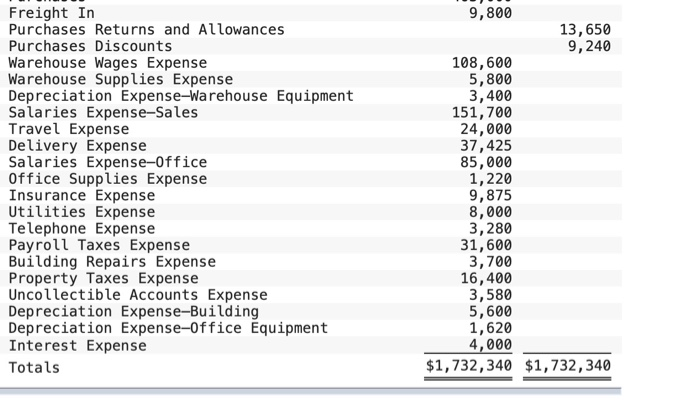Image resolution: width=700 pixels, height=404 pixels.
Task: Select the Delivery Expense label
Action: (77, 146)
